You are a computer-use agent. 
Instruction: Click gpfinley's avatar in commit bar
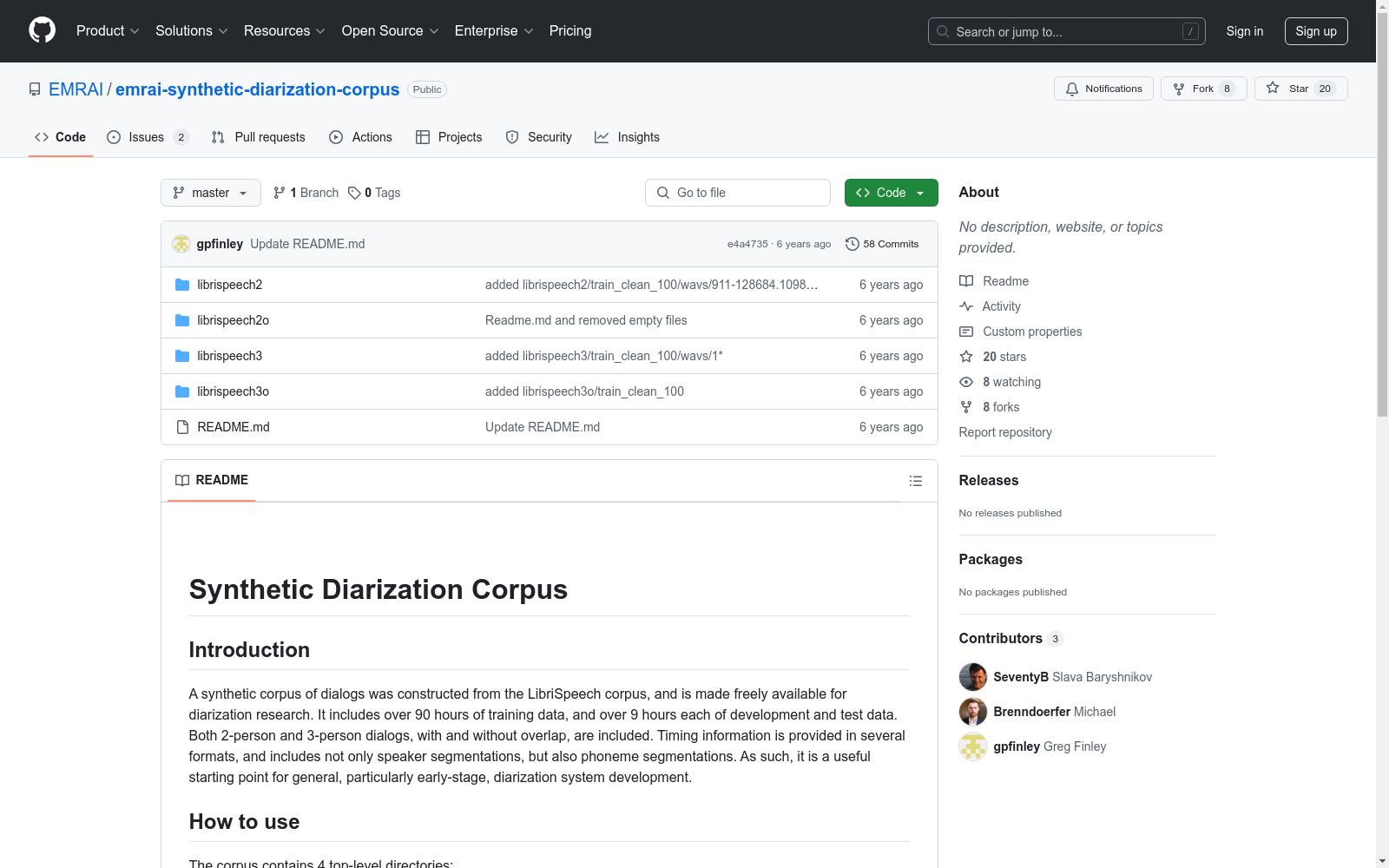tap(181, 244)
